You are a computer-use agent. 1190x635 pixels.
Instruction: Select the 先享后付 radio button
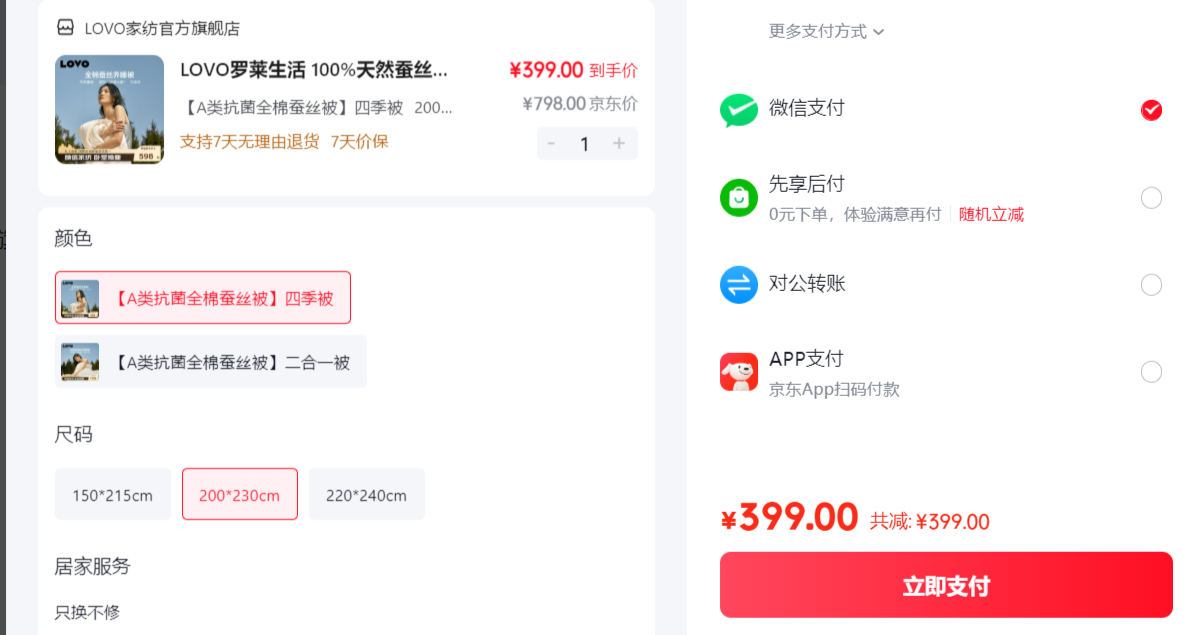pyautogui.click(x=1151, y=198)
